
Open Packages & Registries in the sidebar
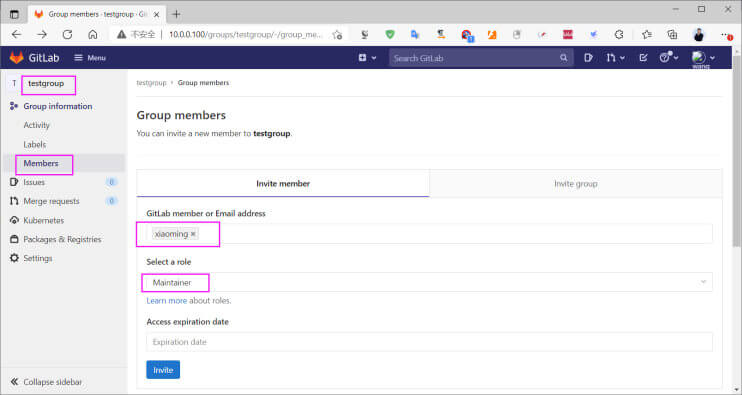pos(62,239)
